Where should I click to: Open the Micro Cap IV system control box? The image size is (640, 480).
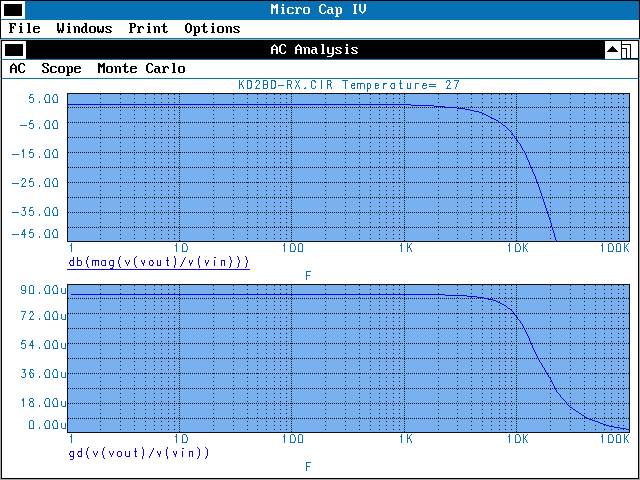pos(13,10)
